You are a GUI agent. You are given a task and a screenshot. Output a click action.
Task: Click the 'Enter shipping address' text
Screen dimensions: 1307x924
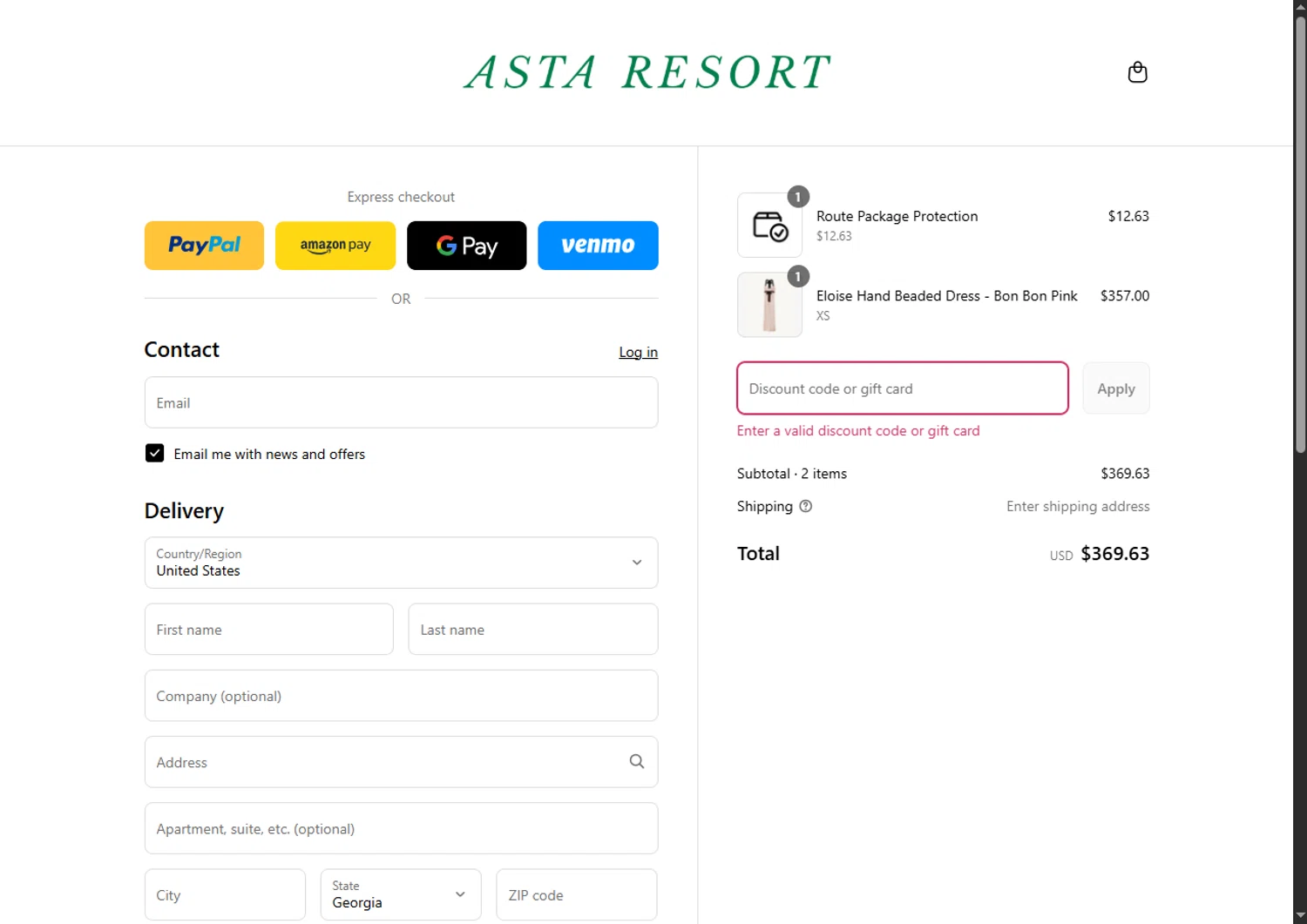coord(1078,506)
